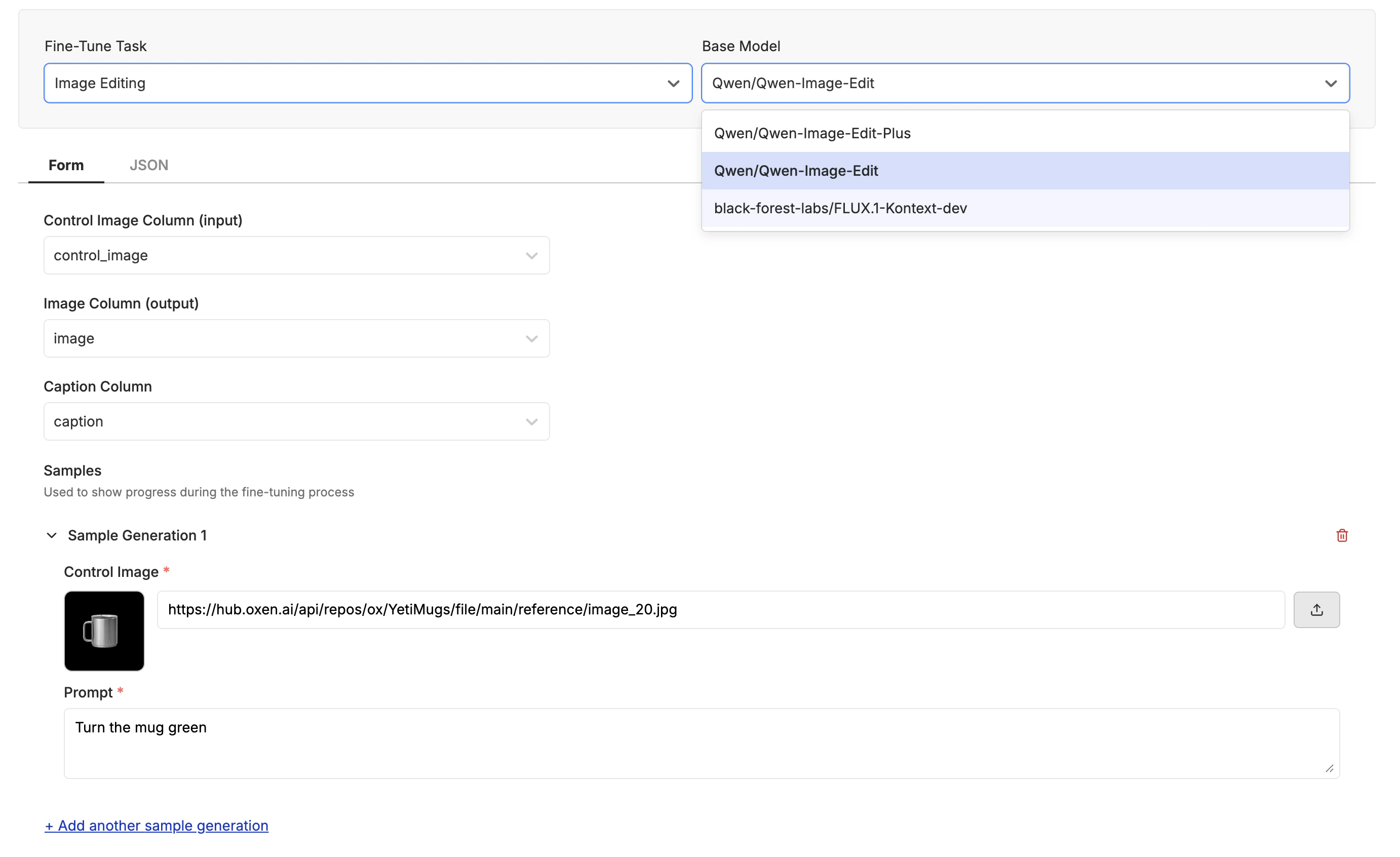Select the Form tab
Image resolution: width=1400 pixels, height=857 pixels.
[x=66, y=165]
